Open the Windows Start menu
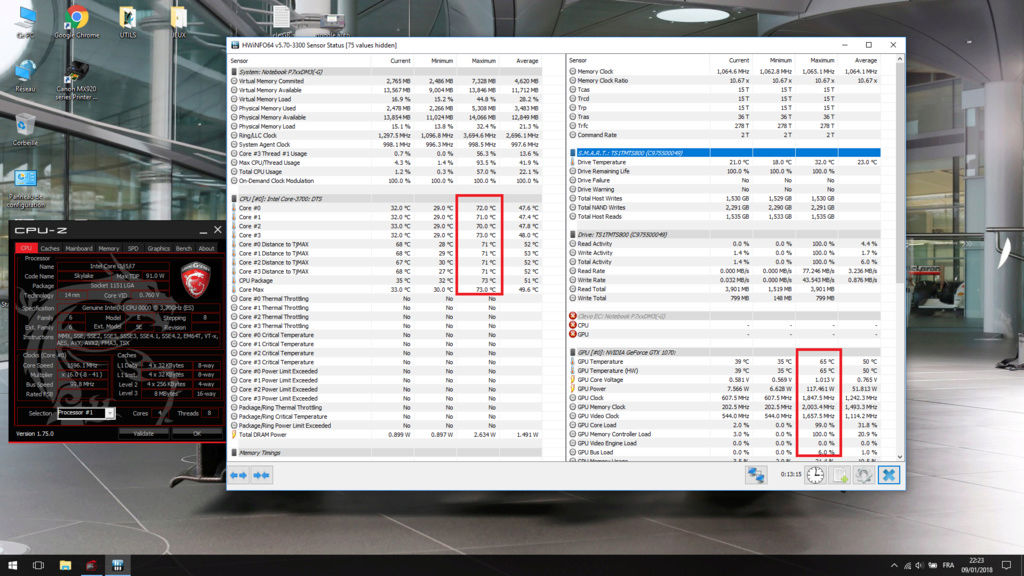 [x=12, y=565]
